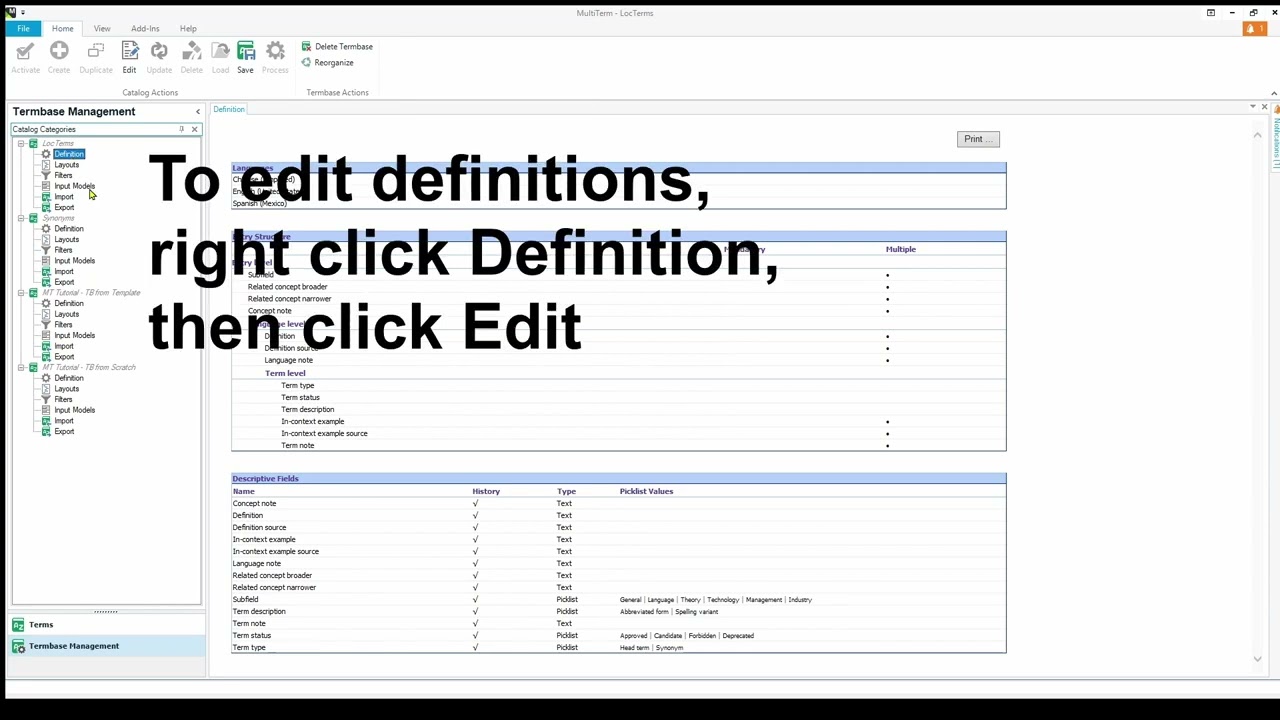Select Input Models under Synonyms
The image size is (1280, 720).
tap(75, 261)
